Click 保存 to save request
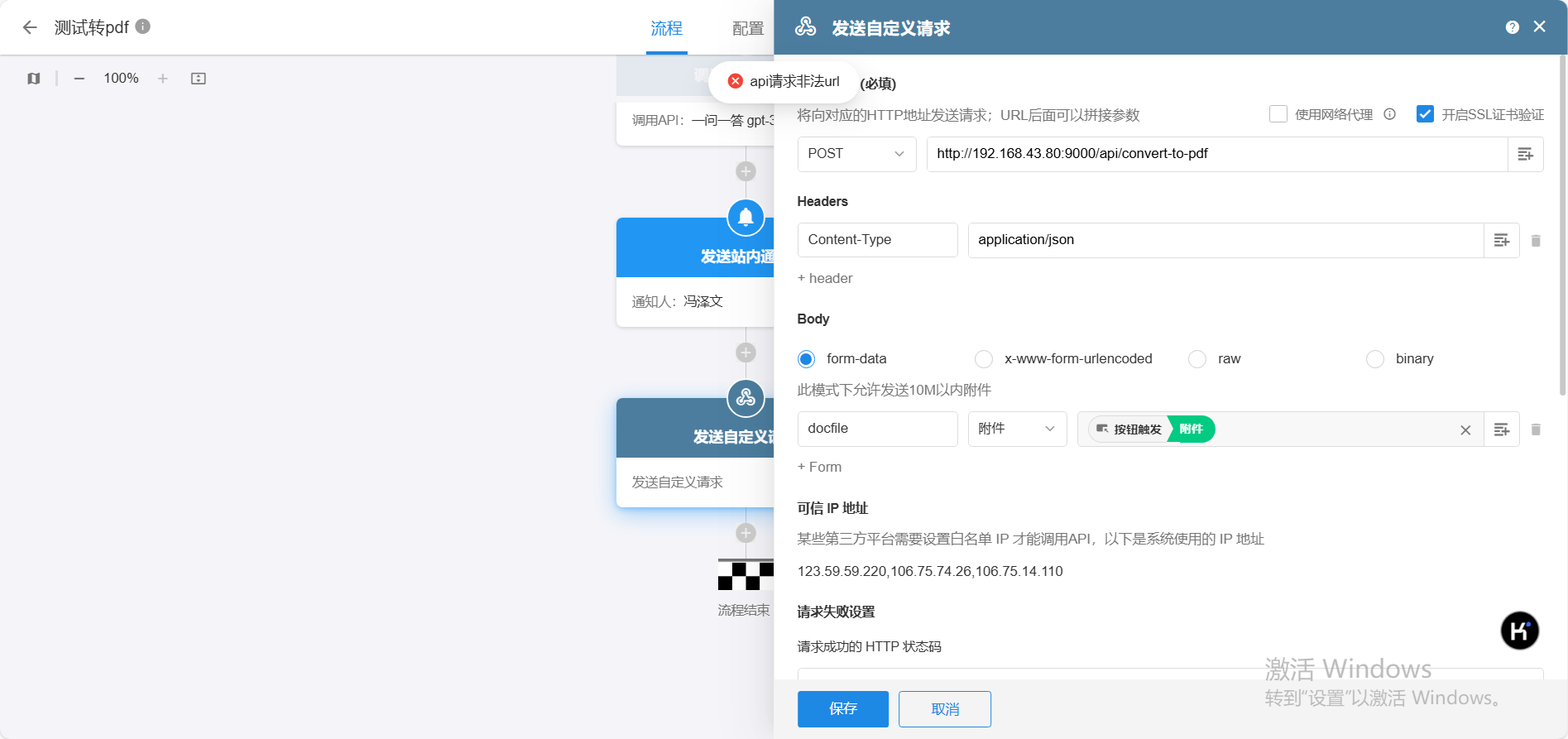Viewport: 1568px width, 739px height. [842, 709]
